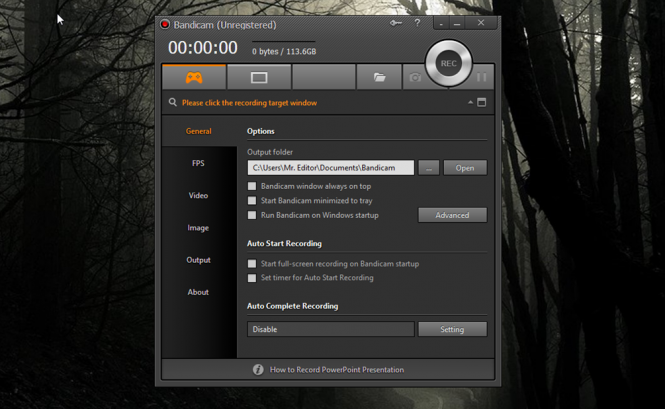Start recording with the round REC button

(448, 64)
